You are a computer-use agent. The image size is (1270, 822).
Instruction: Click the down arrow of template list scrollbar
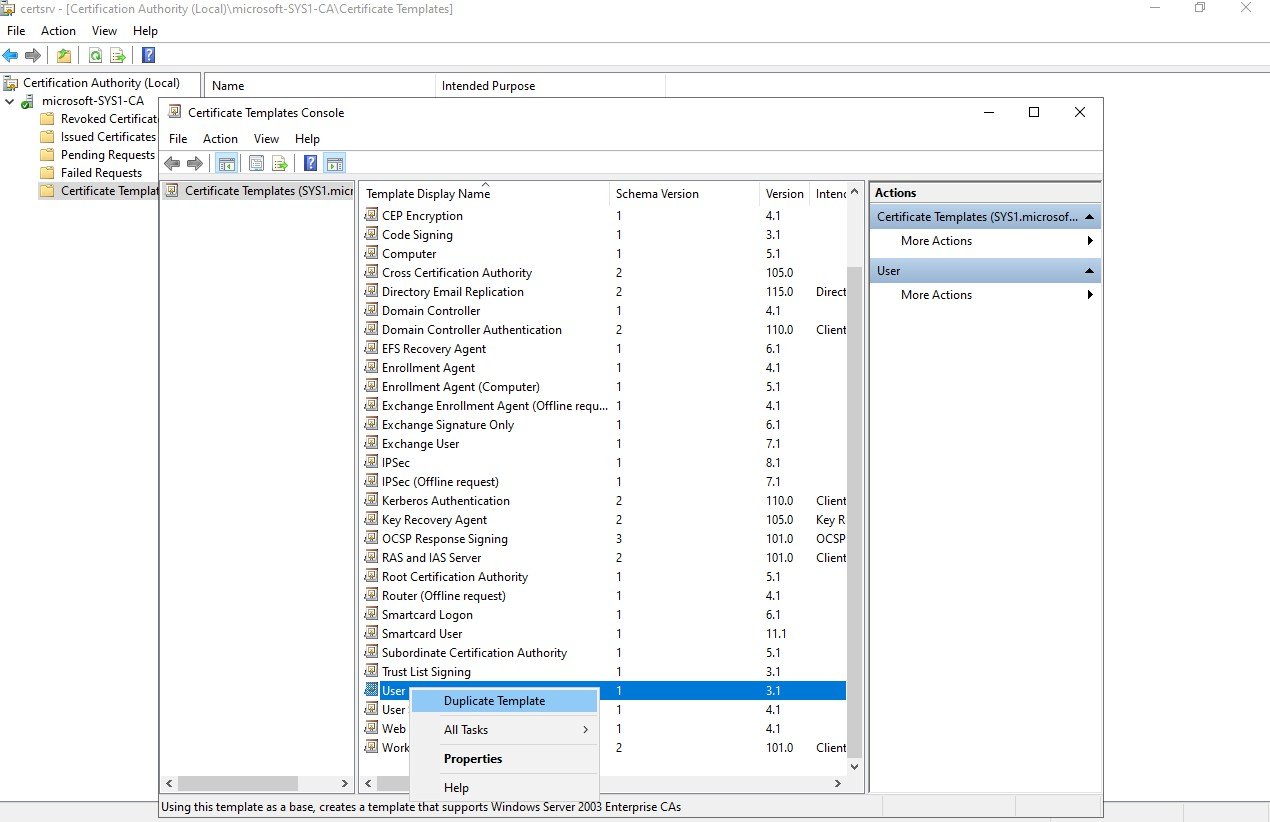854,767
